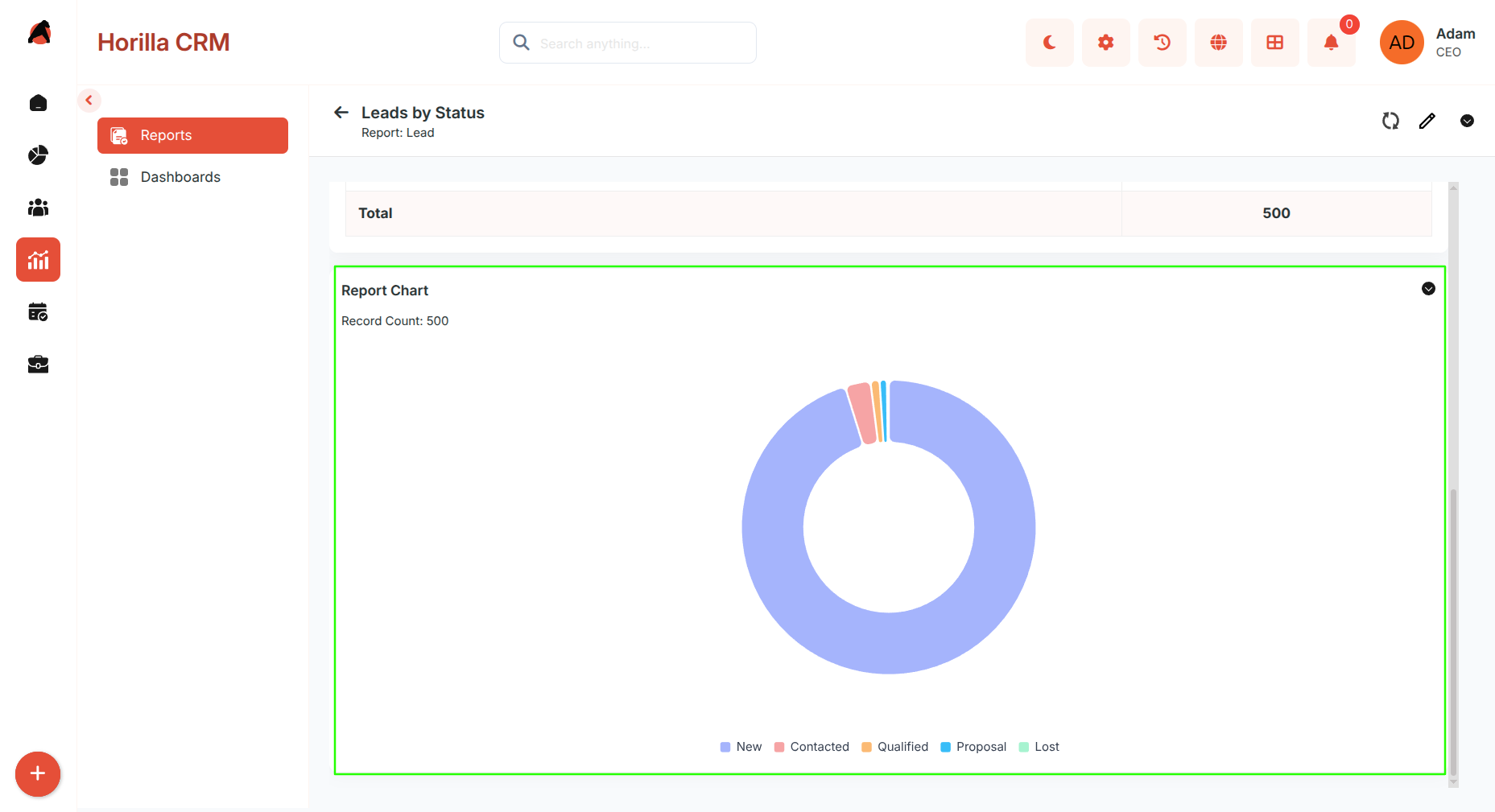Click the red plus quick-create button

tap(38, 774)
